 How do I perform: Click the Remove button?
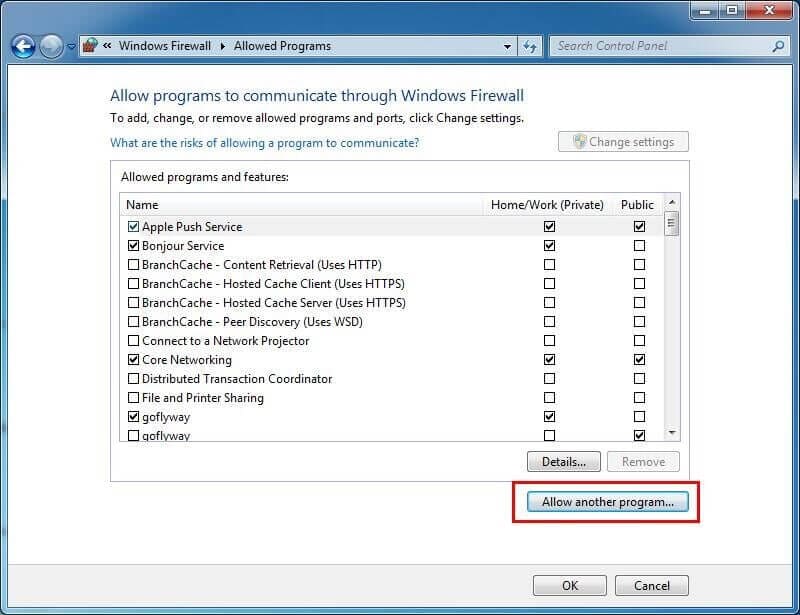(643, 461)
